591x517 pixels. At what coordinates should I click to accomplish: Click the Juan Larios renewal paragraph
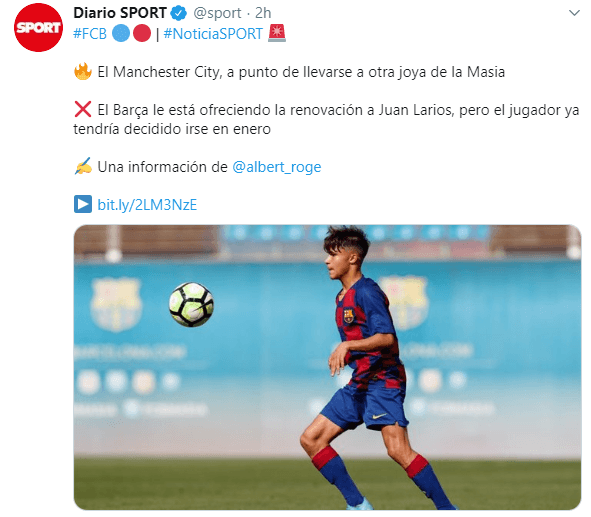coord(326,119)
